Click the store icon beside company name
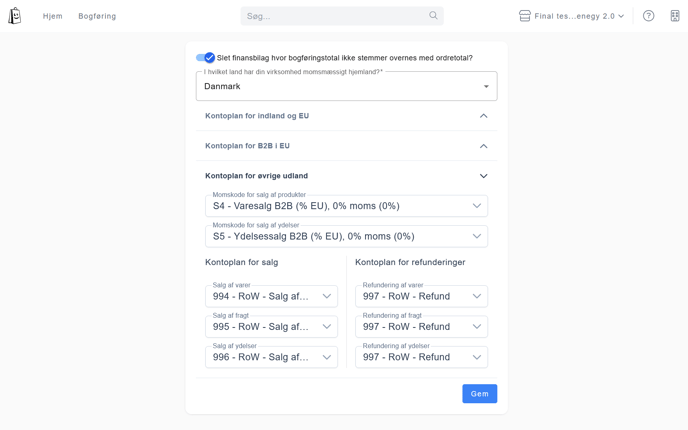This screenshot has width=688, height=430. coord(525,16)
